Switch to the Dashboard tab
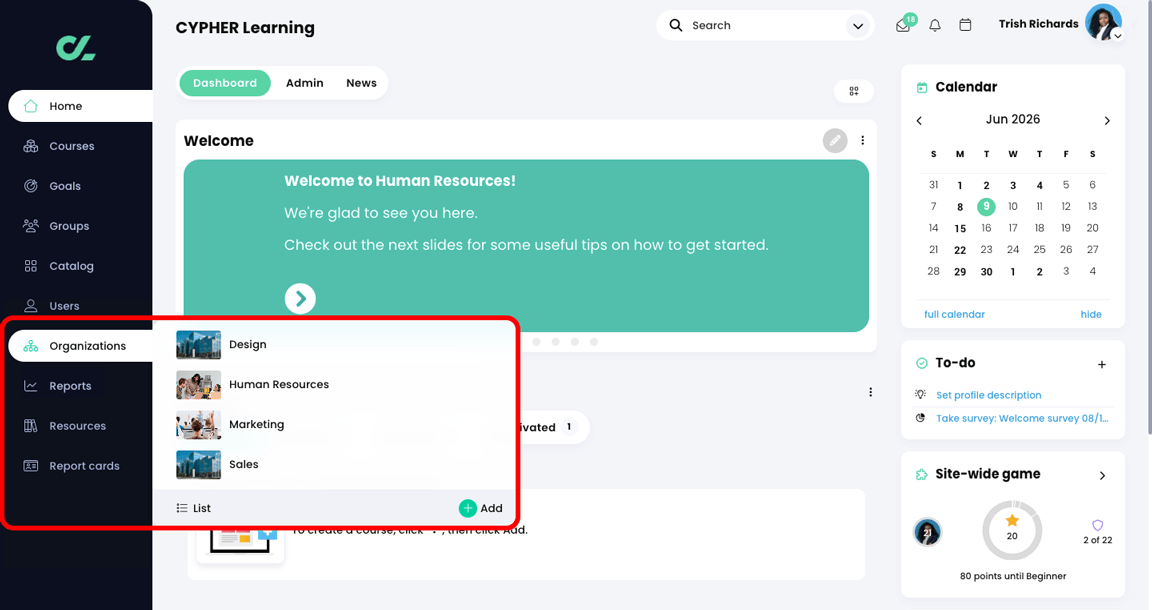 pyautogui.click(x=225, y=83)
